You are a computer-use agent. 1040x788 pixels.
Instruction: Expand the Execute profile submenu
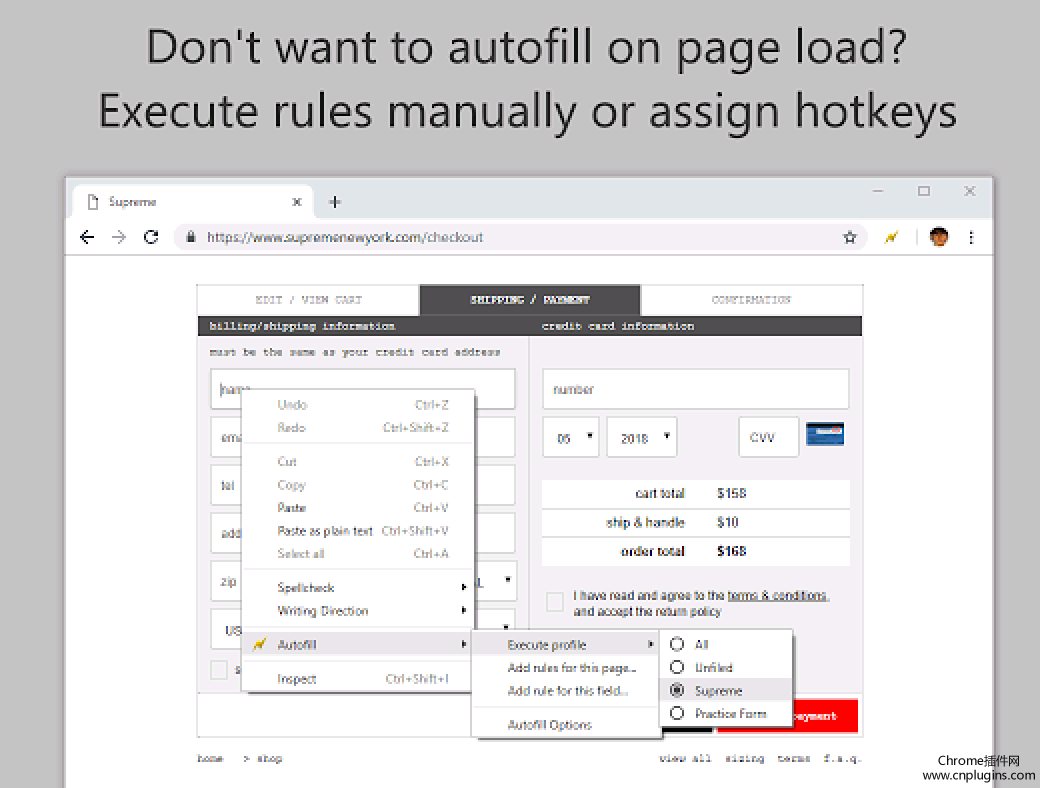[x=566, y=645]
